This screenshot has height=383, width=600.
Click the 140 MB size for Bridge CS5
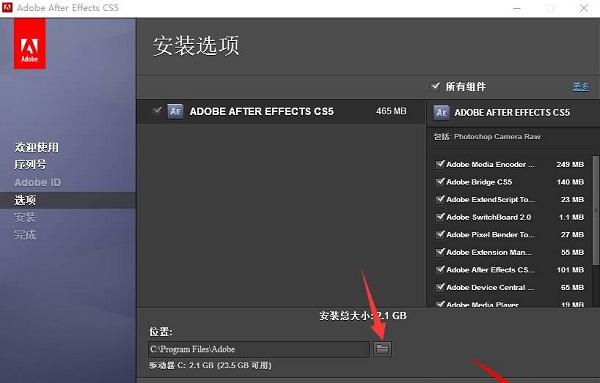click(x=570, y=182)
